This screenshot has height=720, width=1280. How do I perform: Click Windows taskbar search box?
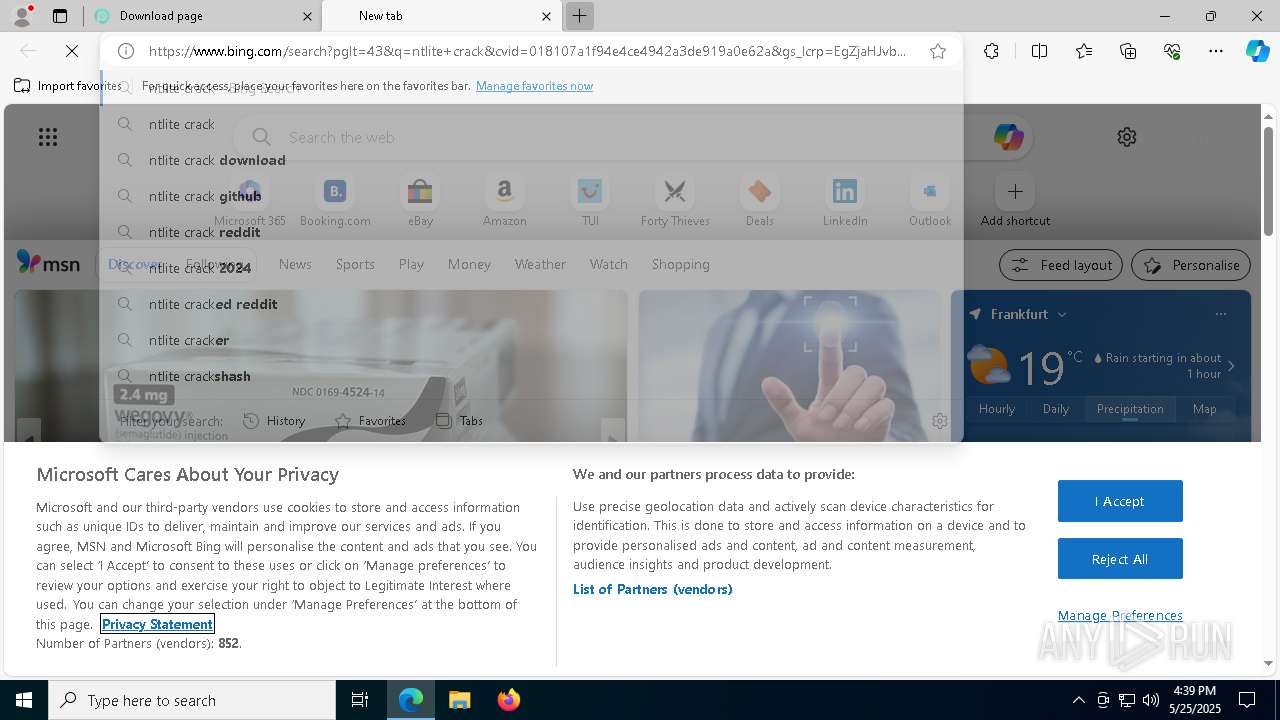tap(192, 700)
